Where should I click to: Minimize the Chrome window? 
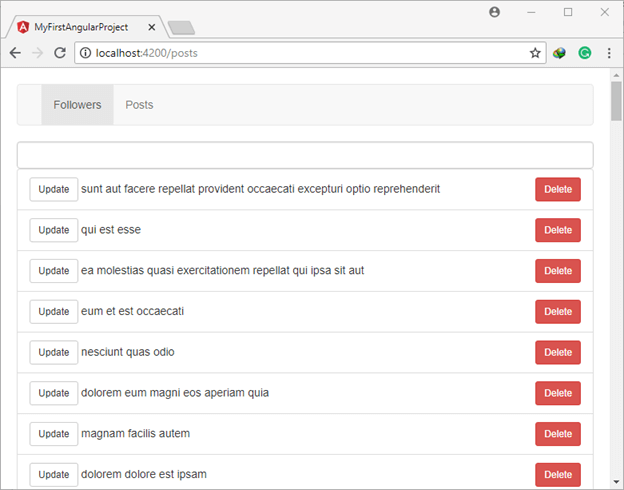(531, 12)
